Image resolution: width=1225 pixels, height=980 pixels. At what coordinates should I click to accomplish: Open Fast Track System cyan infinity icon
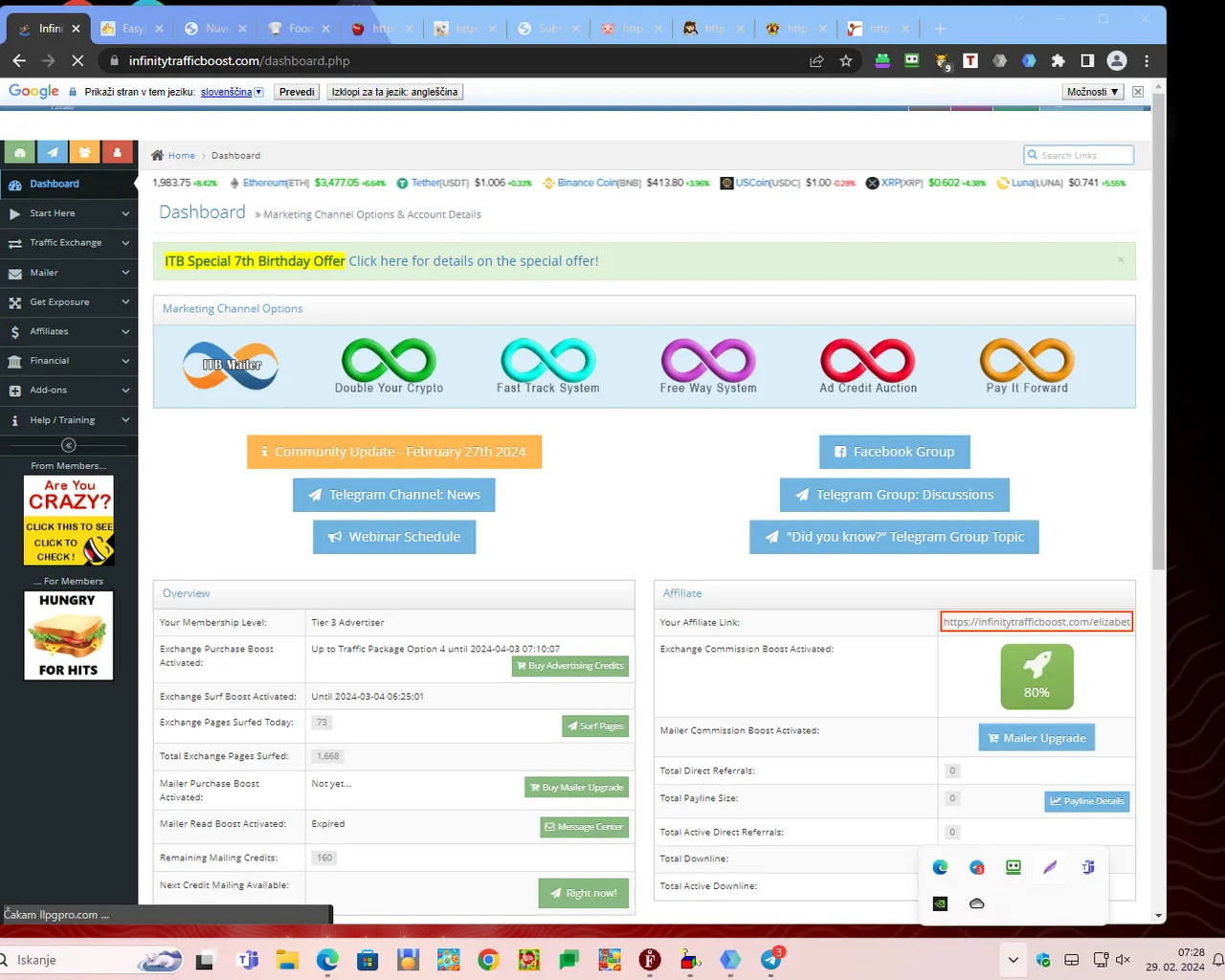548,366
